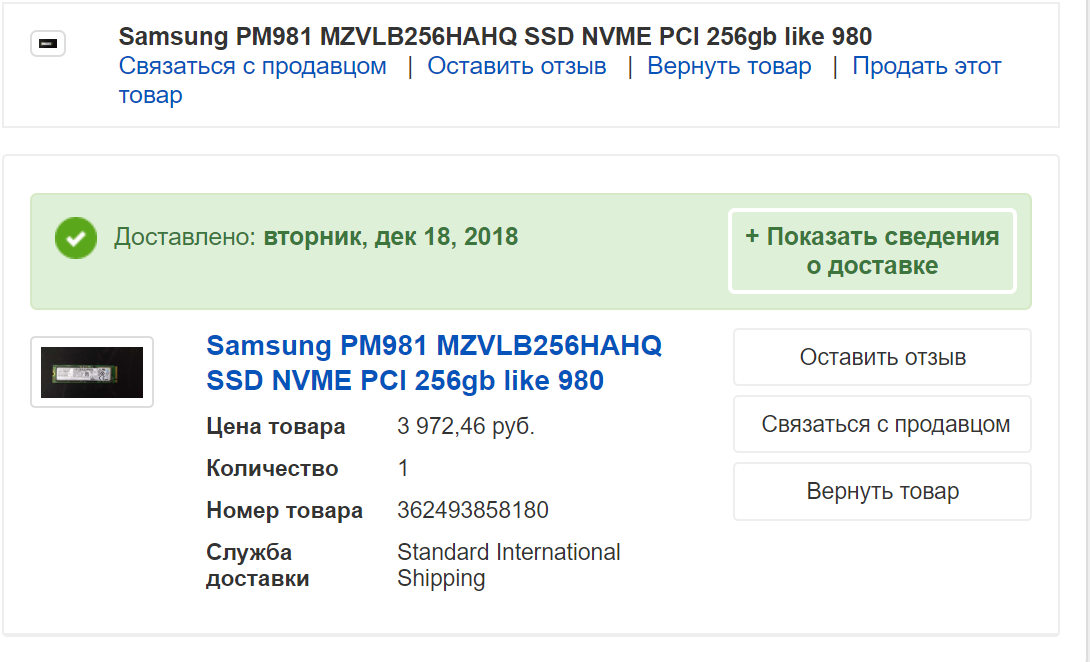This screenshot has width=1090, height=662.
Task: Click the "Оставить отзыв" text link
Action: [x=517, y=67]
